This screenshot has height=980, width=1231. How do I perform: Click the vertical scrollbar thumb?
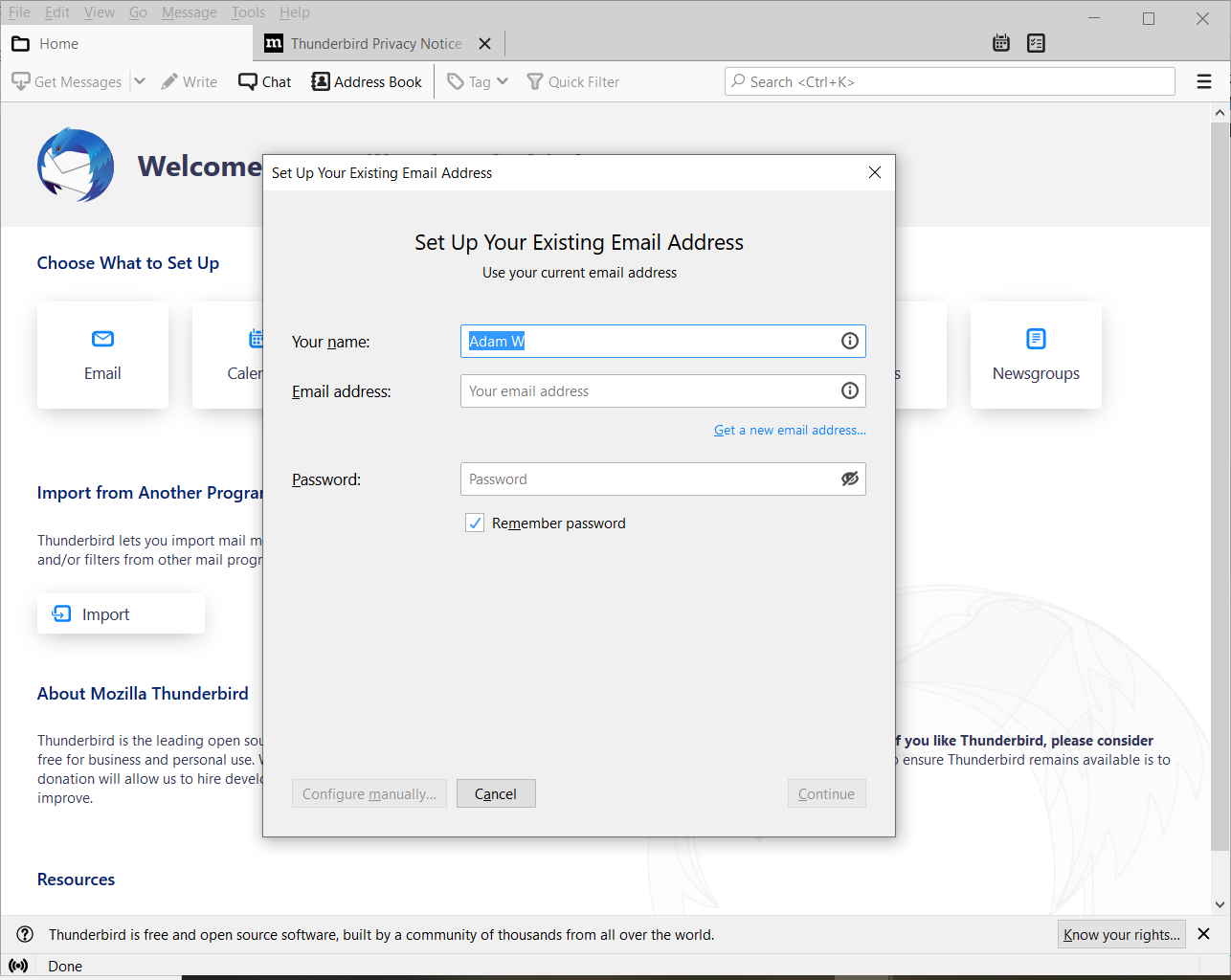point(1220,486)
